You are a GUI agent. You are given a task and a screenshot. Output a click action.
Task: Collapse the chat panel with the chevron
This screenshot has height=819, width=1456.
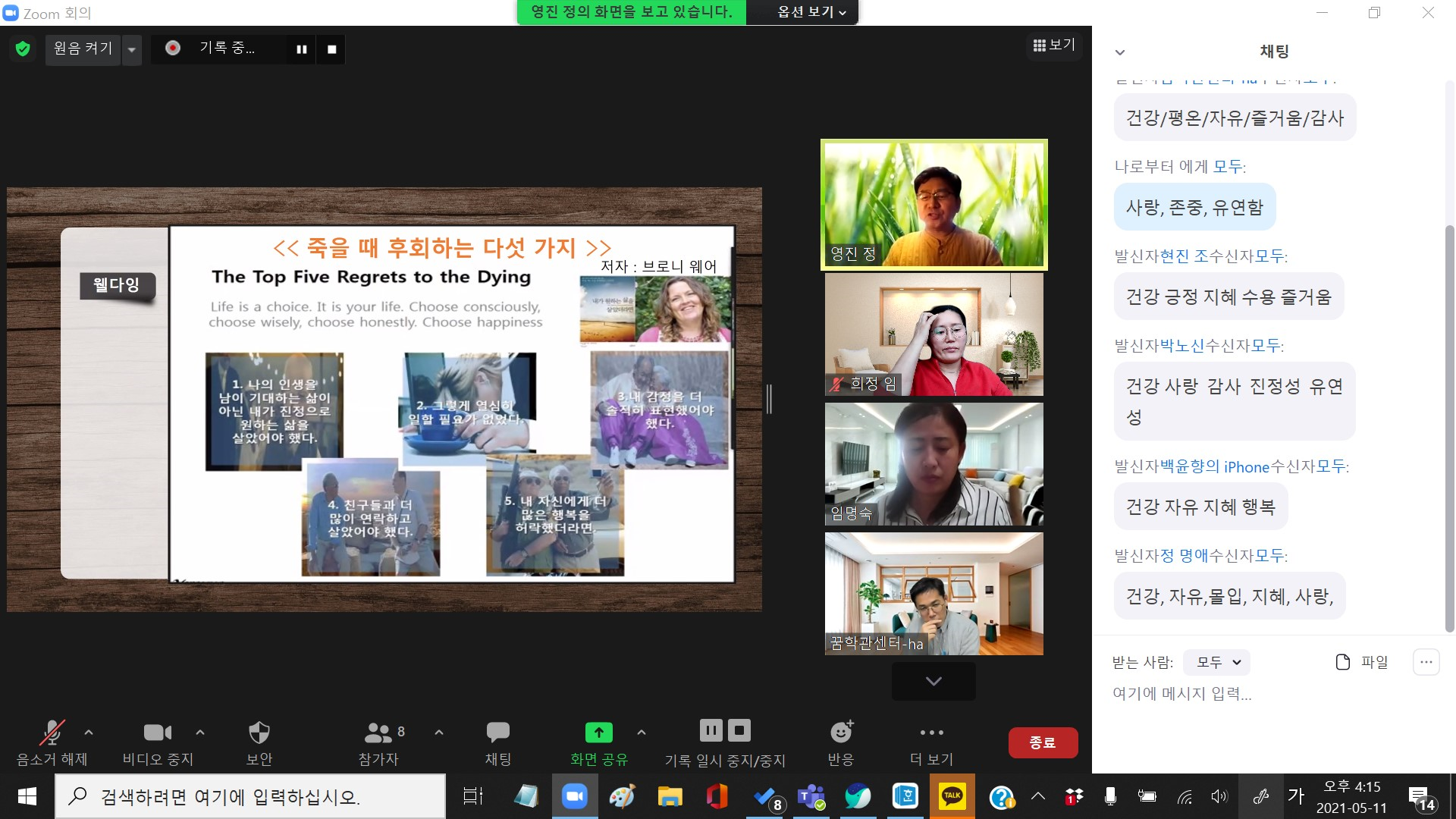[1120, 52]
